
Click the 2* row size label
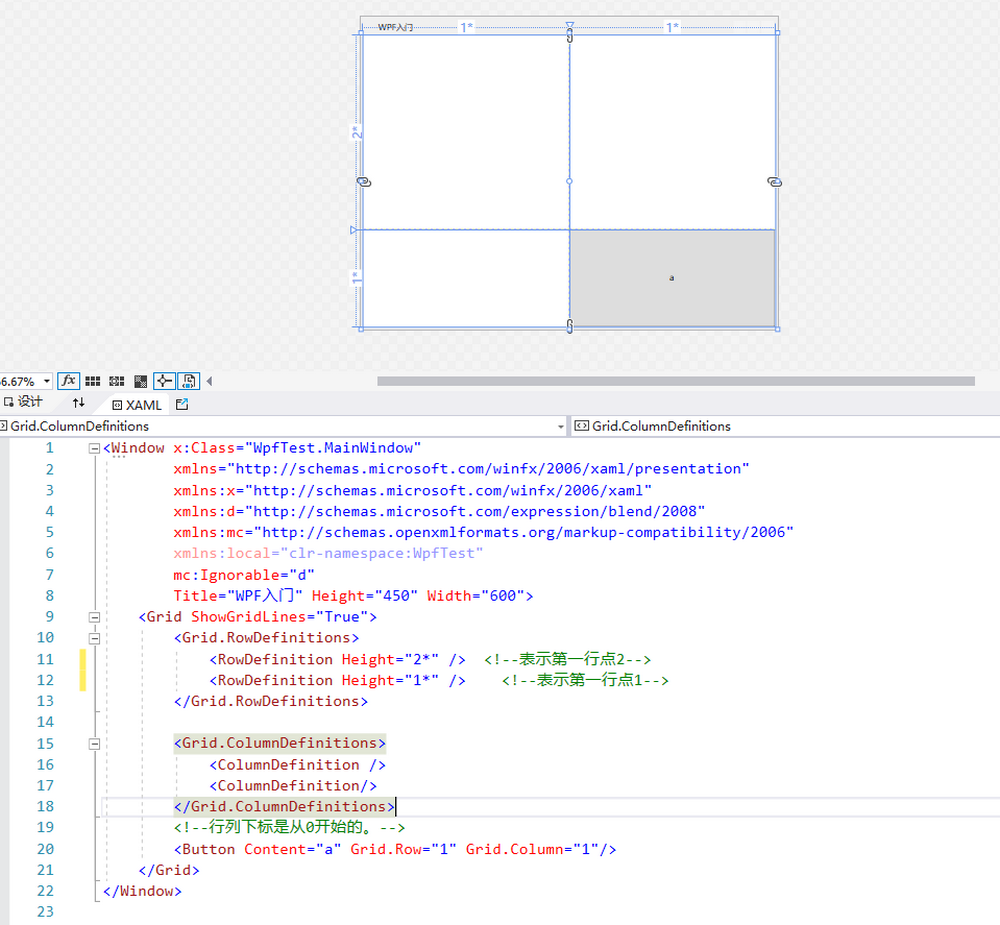click(x=357, y=132)
